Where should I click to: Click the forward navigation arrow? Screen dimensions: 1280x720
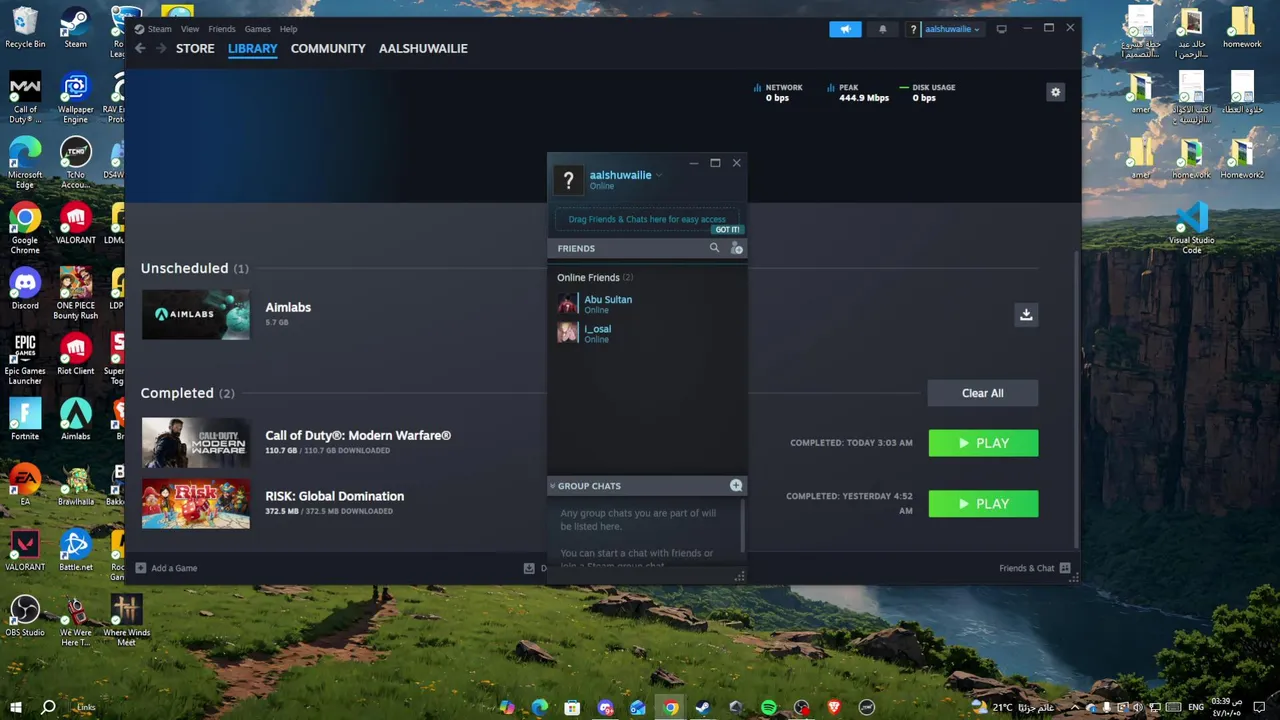[x=160, y=48]
